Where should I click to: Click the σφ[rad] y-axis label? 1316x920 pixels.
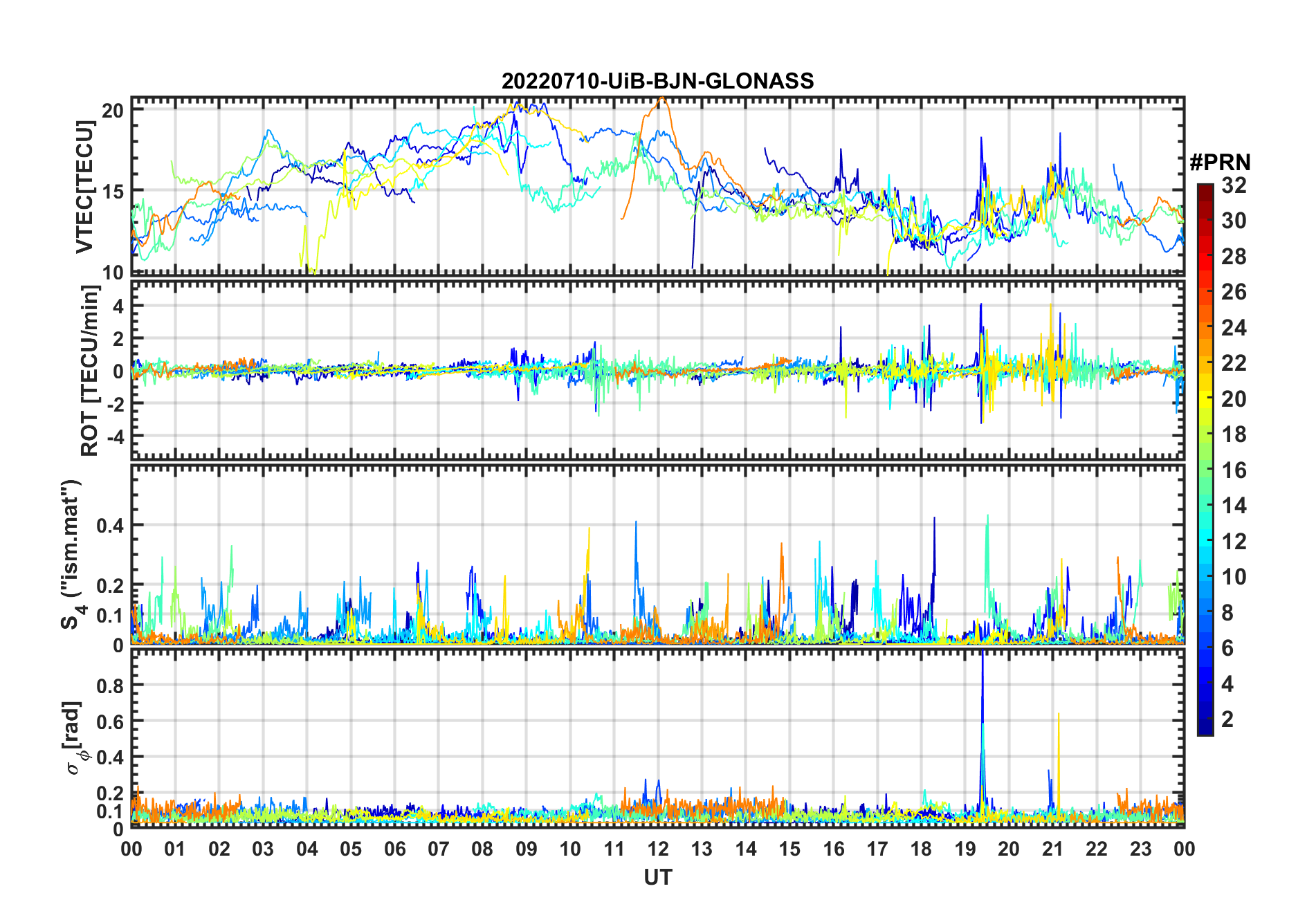click(74, 738)
